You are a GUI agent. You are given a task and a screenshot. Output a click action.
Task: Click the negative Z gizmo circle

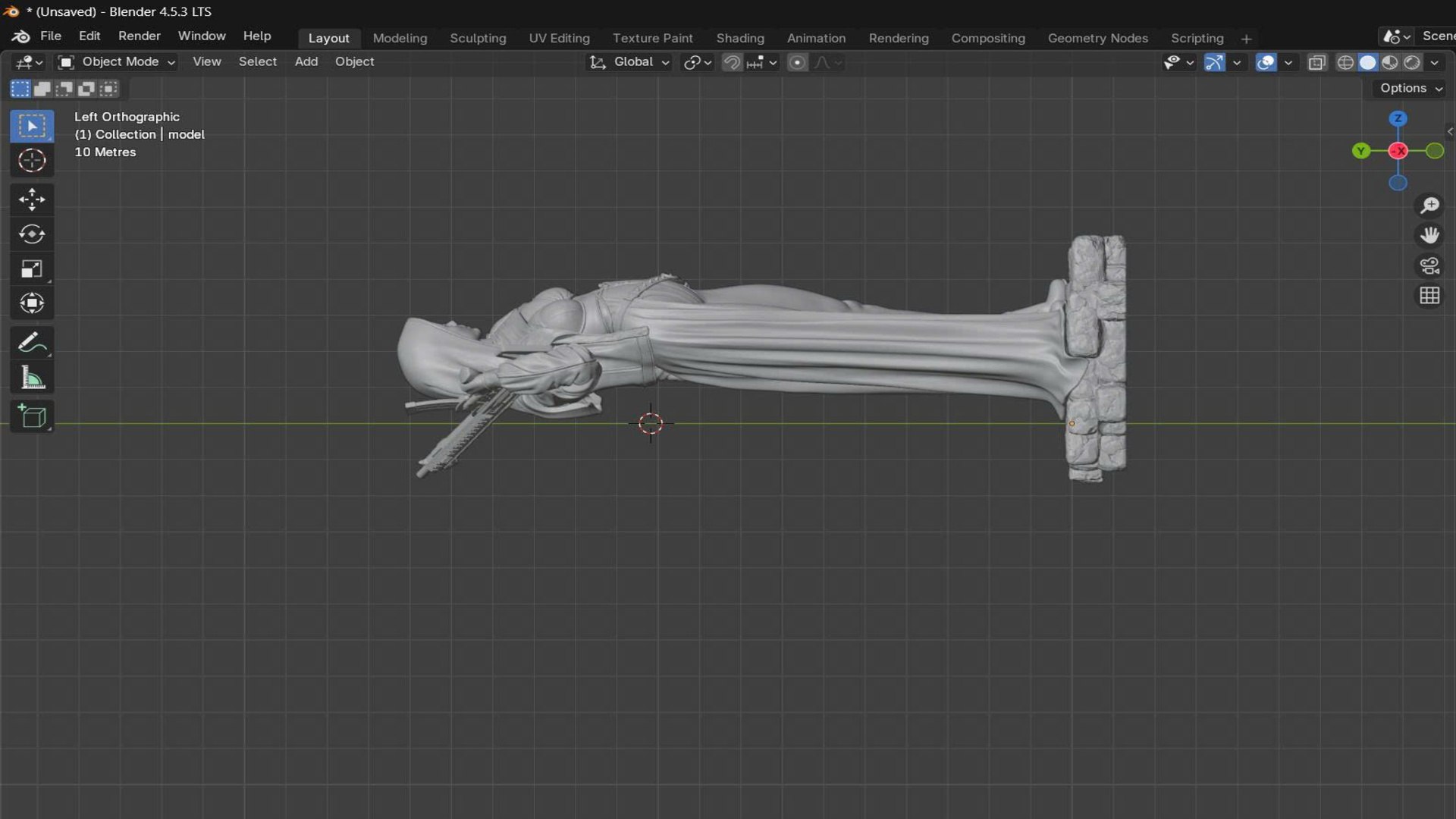tap(1398, 183)
